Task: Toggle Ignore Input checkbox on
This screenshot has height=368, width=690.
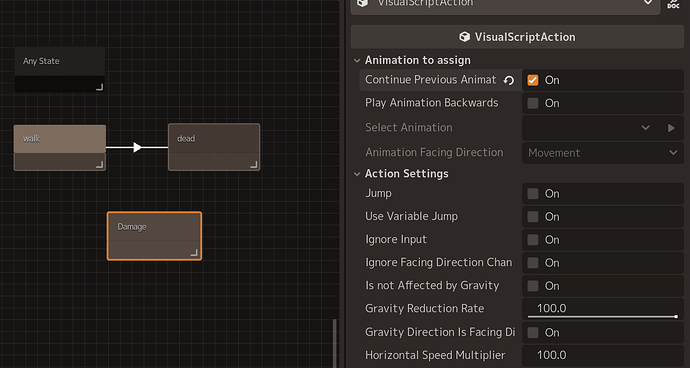Action: (532, 240)
